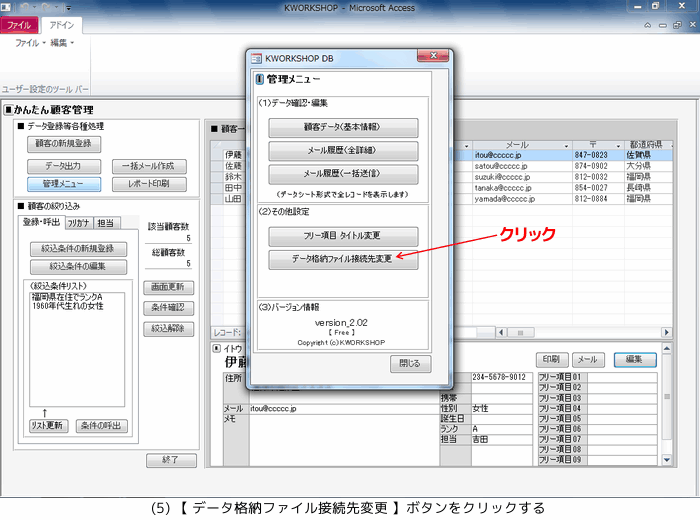
Task: Select 福岡県在住でランクA in the list
Action: coord(67,297)
